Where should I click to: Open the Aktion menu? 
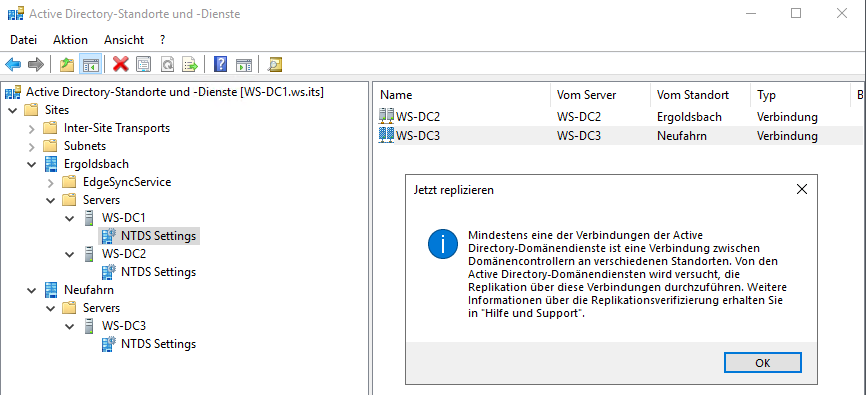click(70, 40)
